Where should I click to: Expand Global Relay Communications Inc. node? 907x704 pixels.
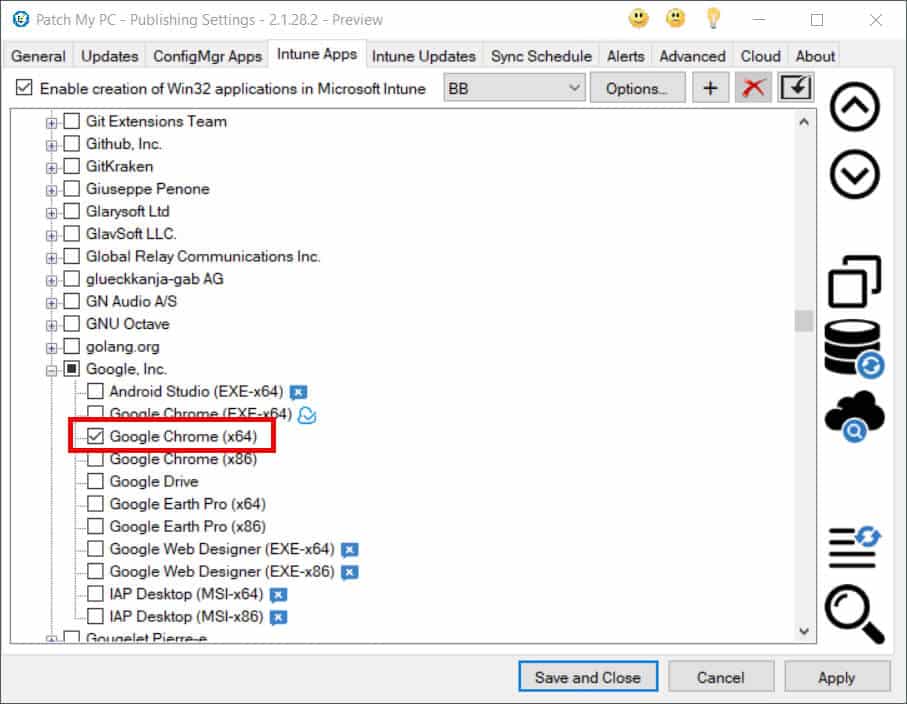point(51,258)
